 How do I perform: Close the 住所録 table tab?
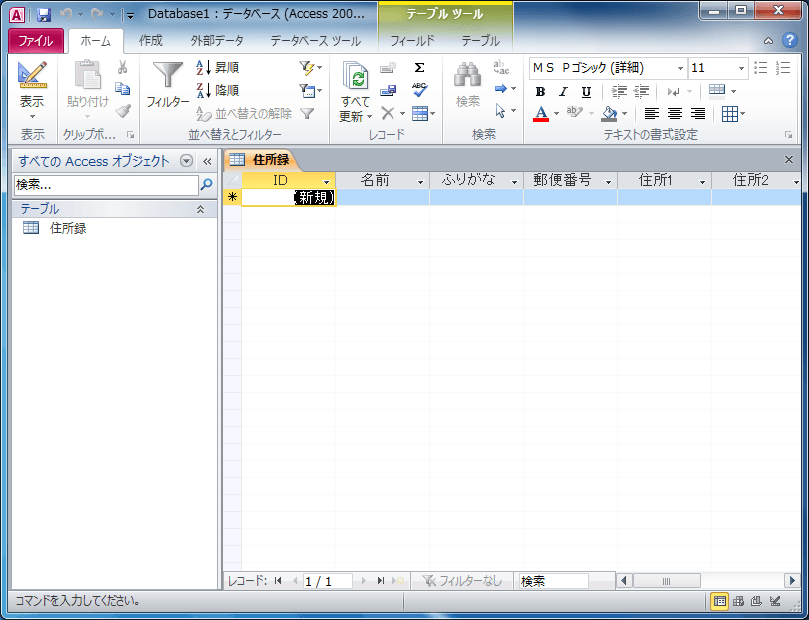click(788, 159)
